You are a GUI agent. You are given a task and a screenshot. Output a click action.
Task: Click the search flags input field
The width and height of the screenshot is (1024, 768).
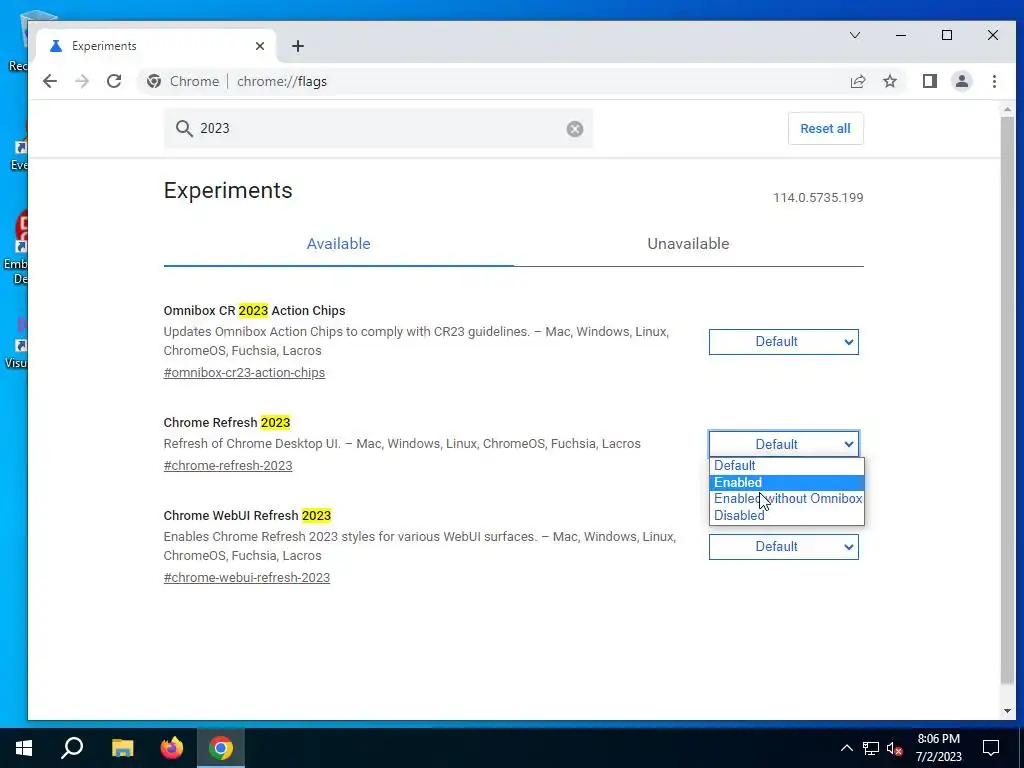[x=379, y=129]
